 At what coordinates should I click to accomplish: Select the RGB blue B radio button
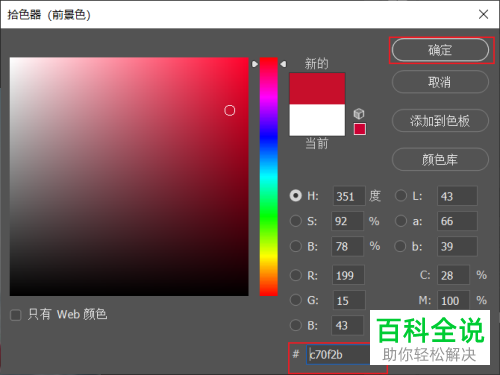point(296,325)
